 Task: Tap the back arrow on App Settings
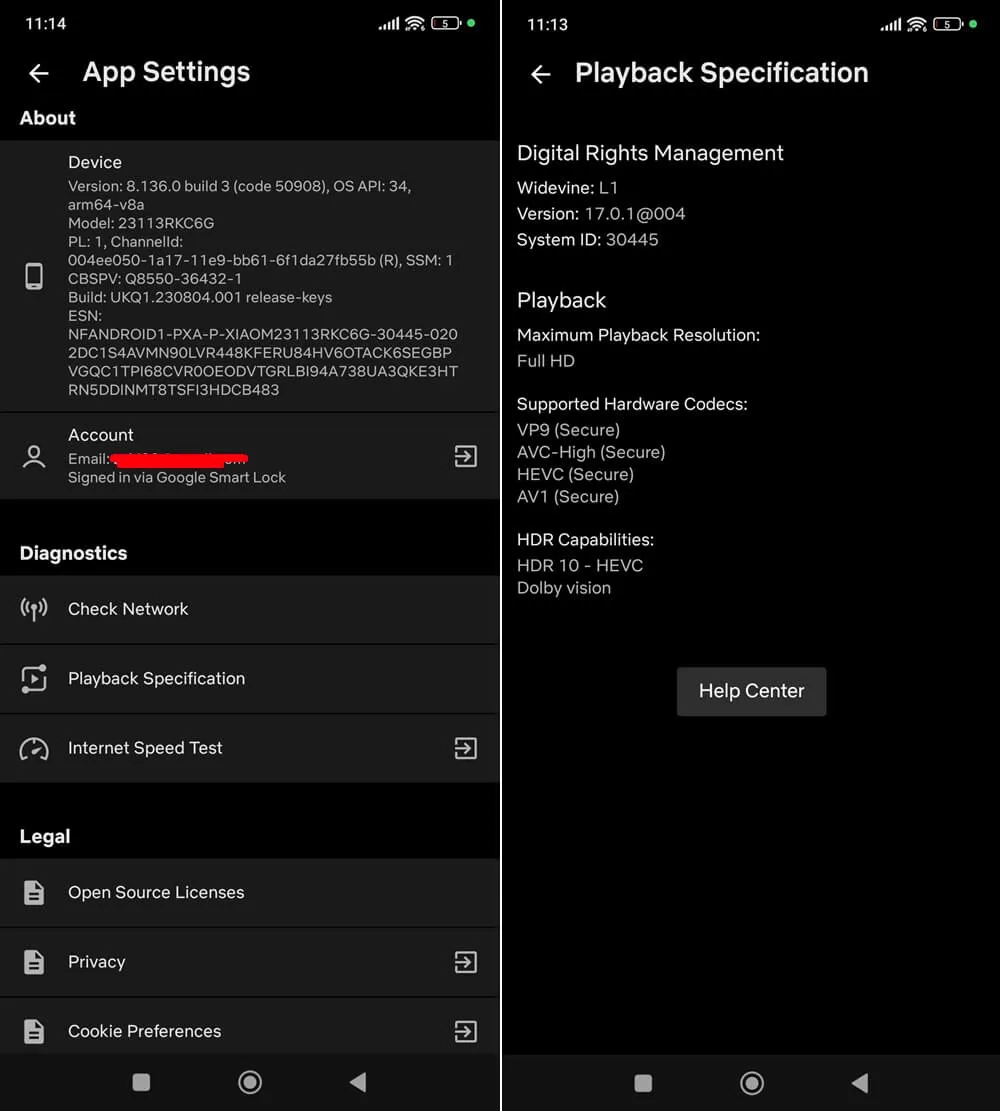click(x=38, y=73)
